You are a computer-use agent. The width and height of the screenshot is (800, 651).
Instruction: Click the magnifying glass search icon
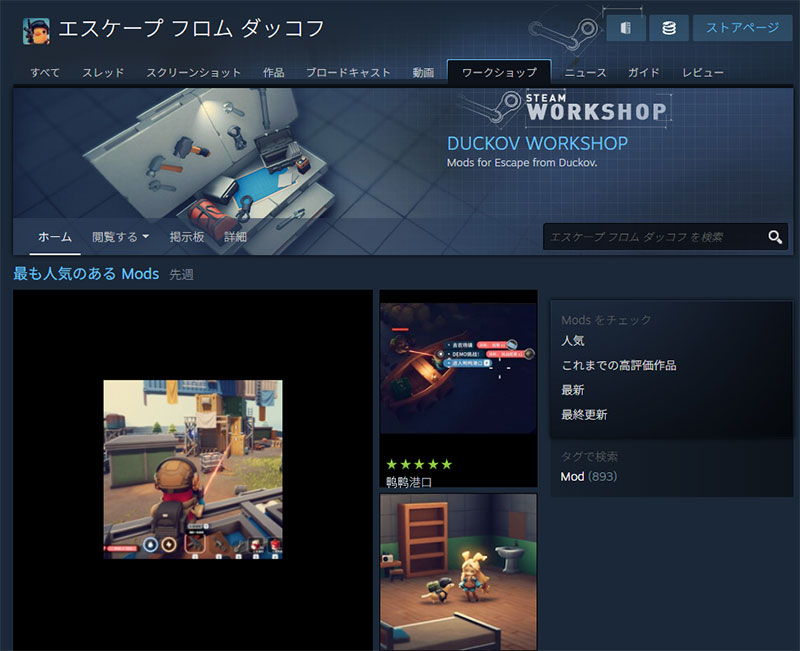[x=775, y=237]
